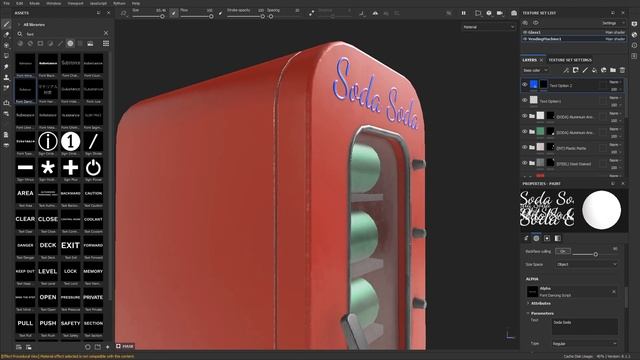Viewport: 640px width, 360px height.
Task: Open Base color channel dropdown
Action: click(536, 70)
